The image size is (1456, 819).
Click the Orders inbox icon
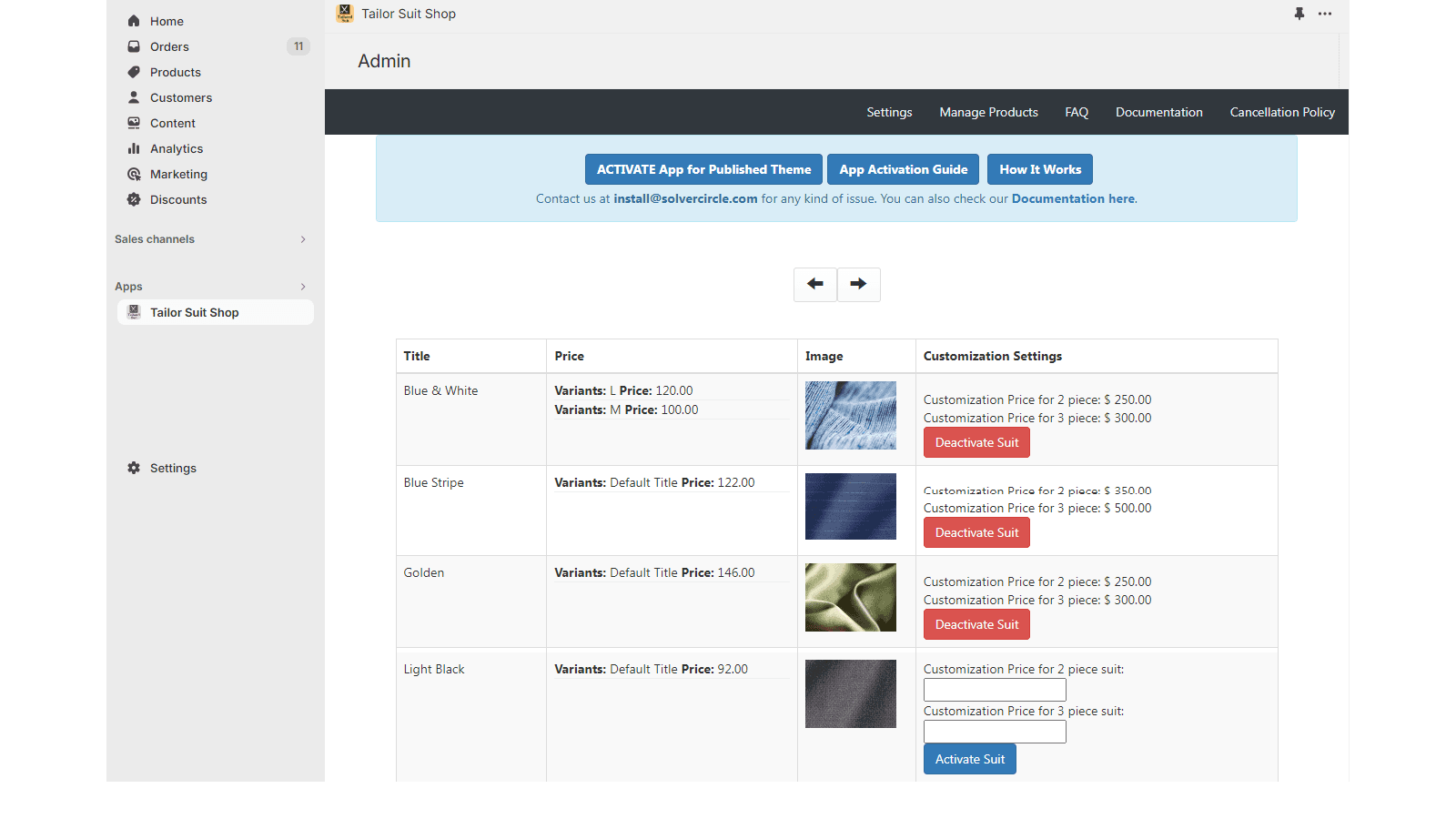[134, 46]
